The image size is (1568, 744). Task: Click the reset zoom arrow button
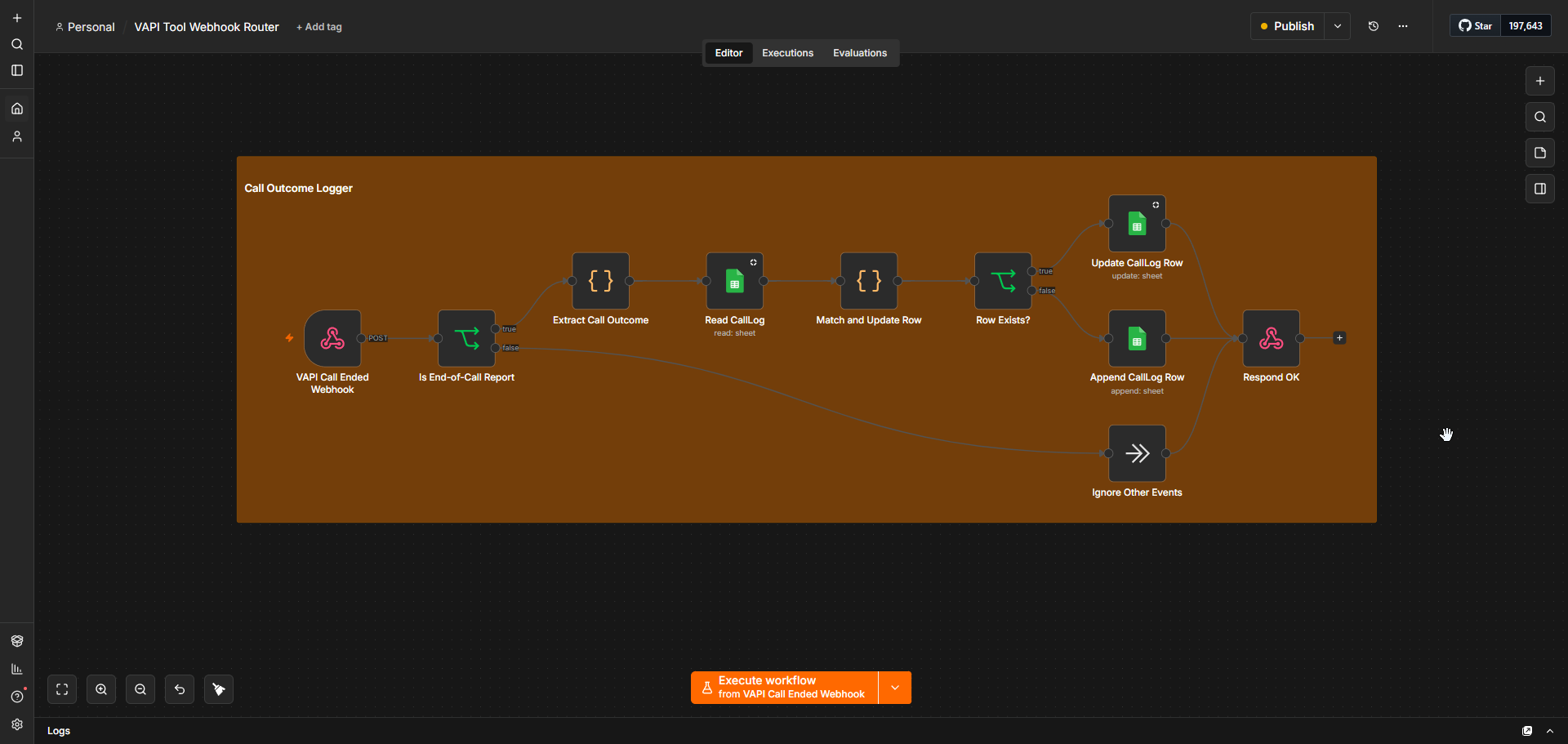click(180, 689)
